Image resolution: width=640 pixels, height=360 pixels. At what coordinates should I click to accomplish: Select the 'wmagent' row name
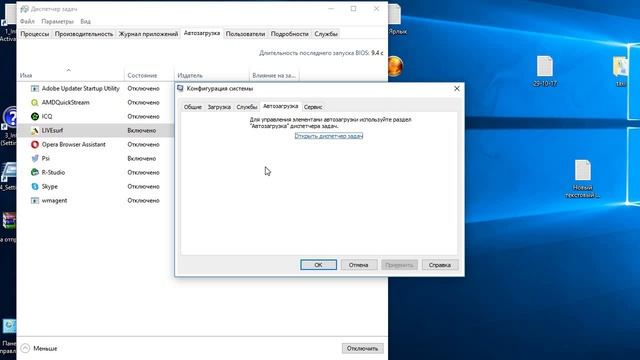(54, 200)
